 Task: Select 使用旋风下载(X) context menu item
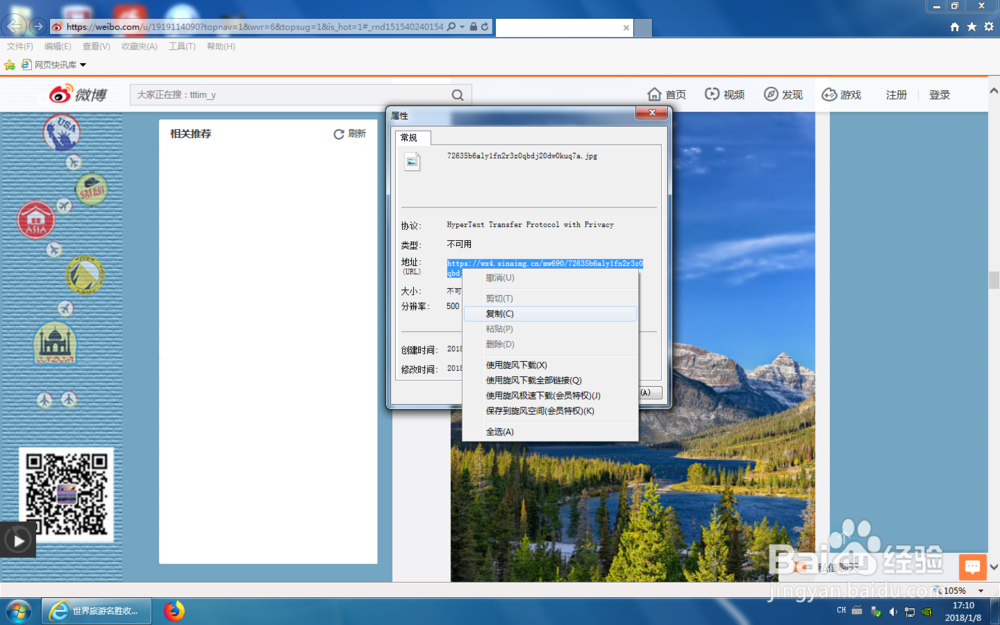(x=550, y=365)
